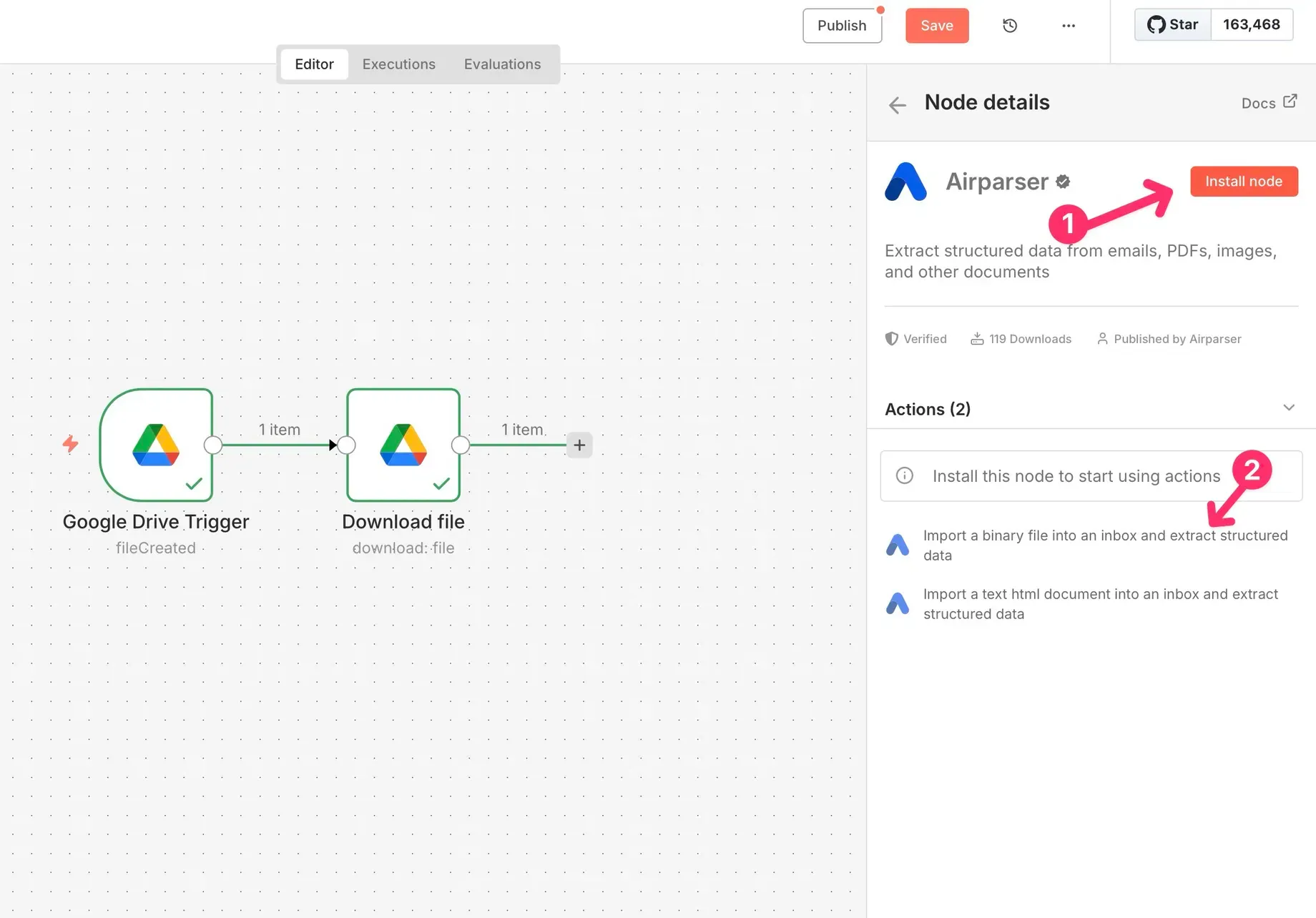Click the back arrow in Node details
The width and height of the screenshot is (1316, 918).
pos(897,105)
